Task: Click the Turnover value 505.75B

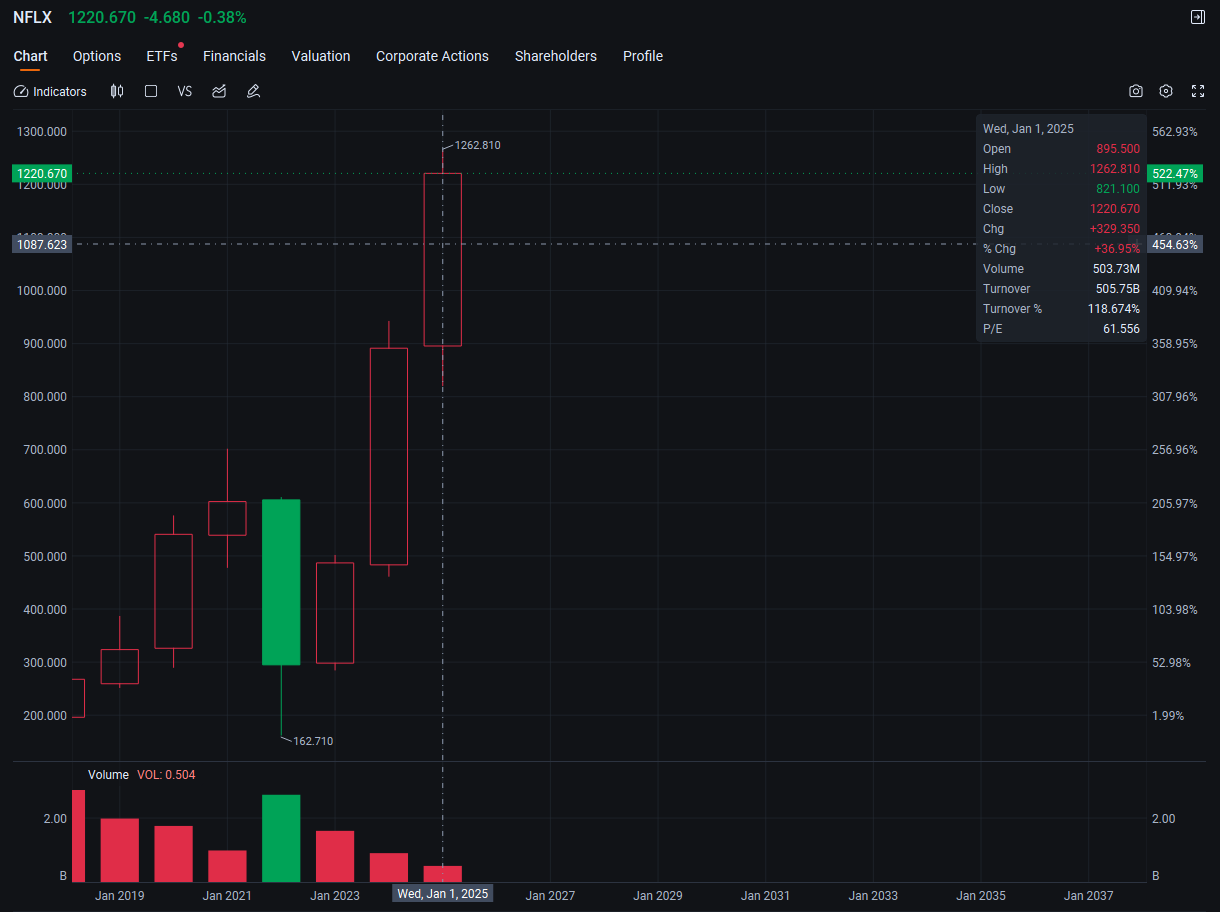Action: click(1118, 289)
